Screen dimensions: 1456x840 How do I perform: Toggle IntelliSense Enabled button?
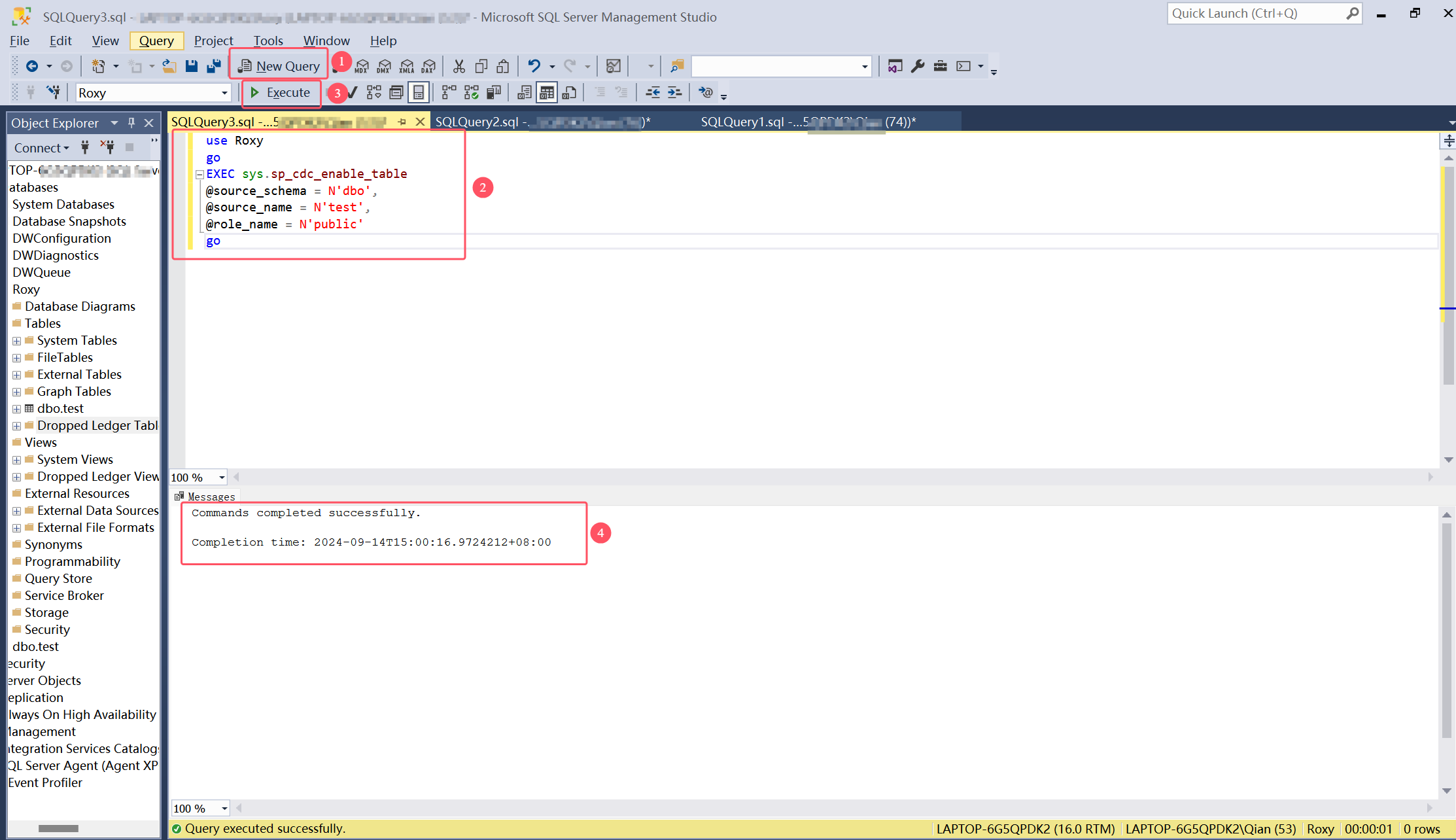419,93
